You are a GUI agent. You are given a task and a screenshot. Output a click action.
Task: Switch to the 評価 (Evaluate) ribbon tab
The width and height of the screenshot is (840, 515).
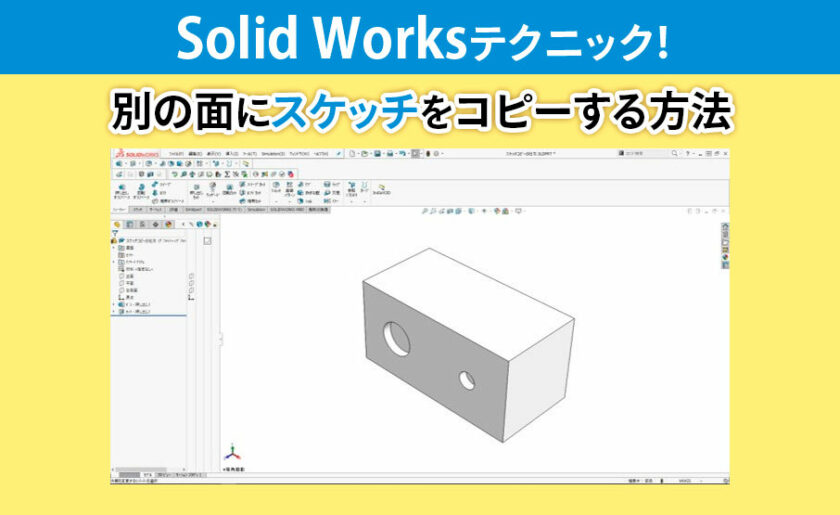coord(174,210)
